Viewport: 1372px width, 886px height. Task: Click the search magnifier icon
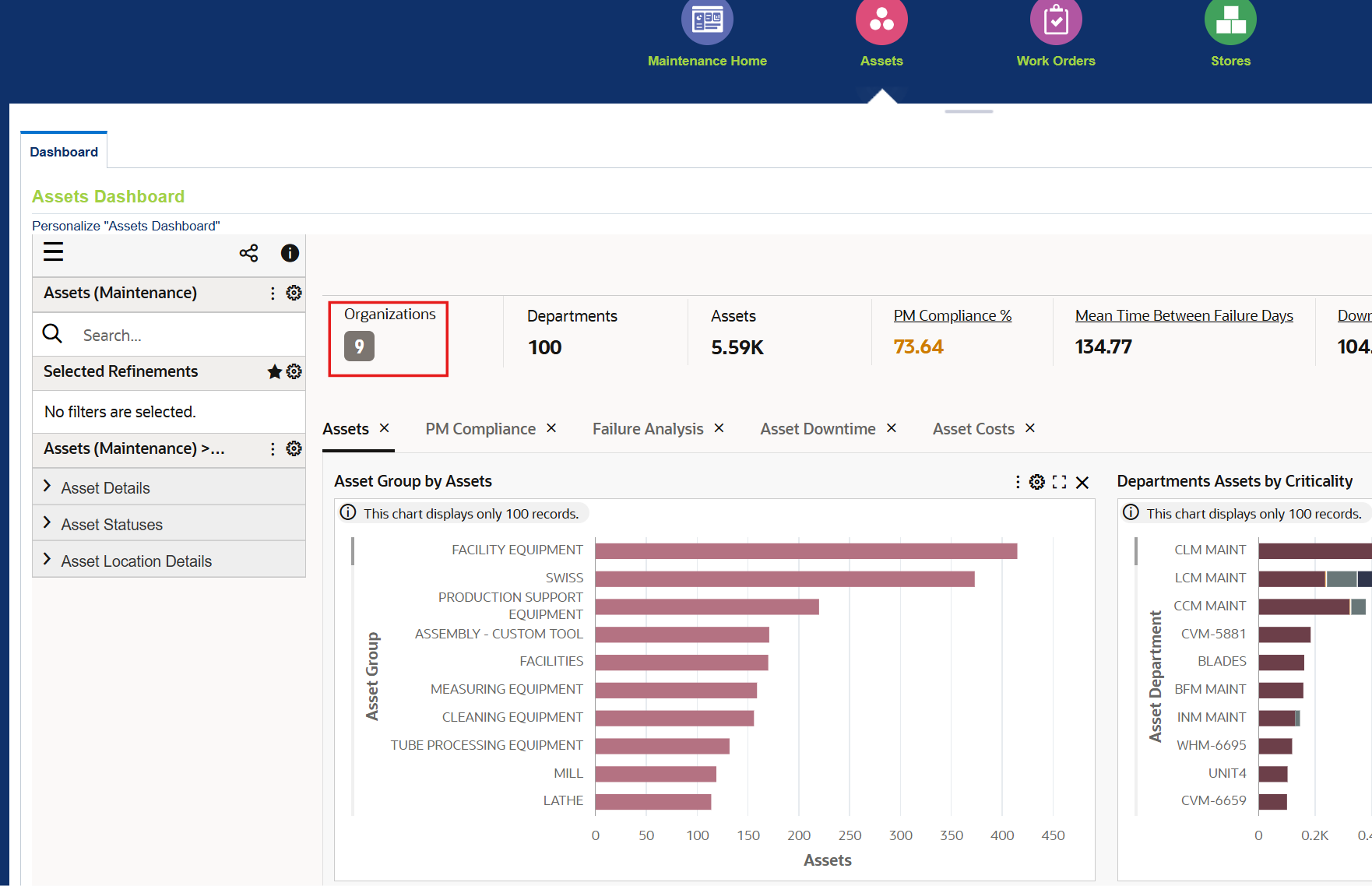coord(52,334)
